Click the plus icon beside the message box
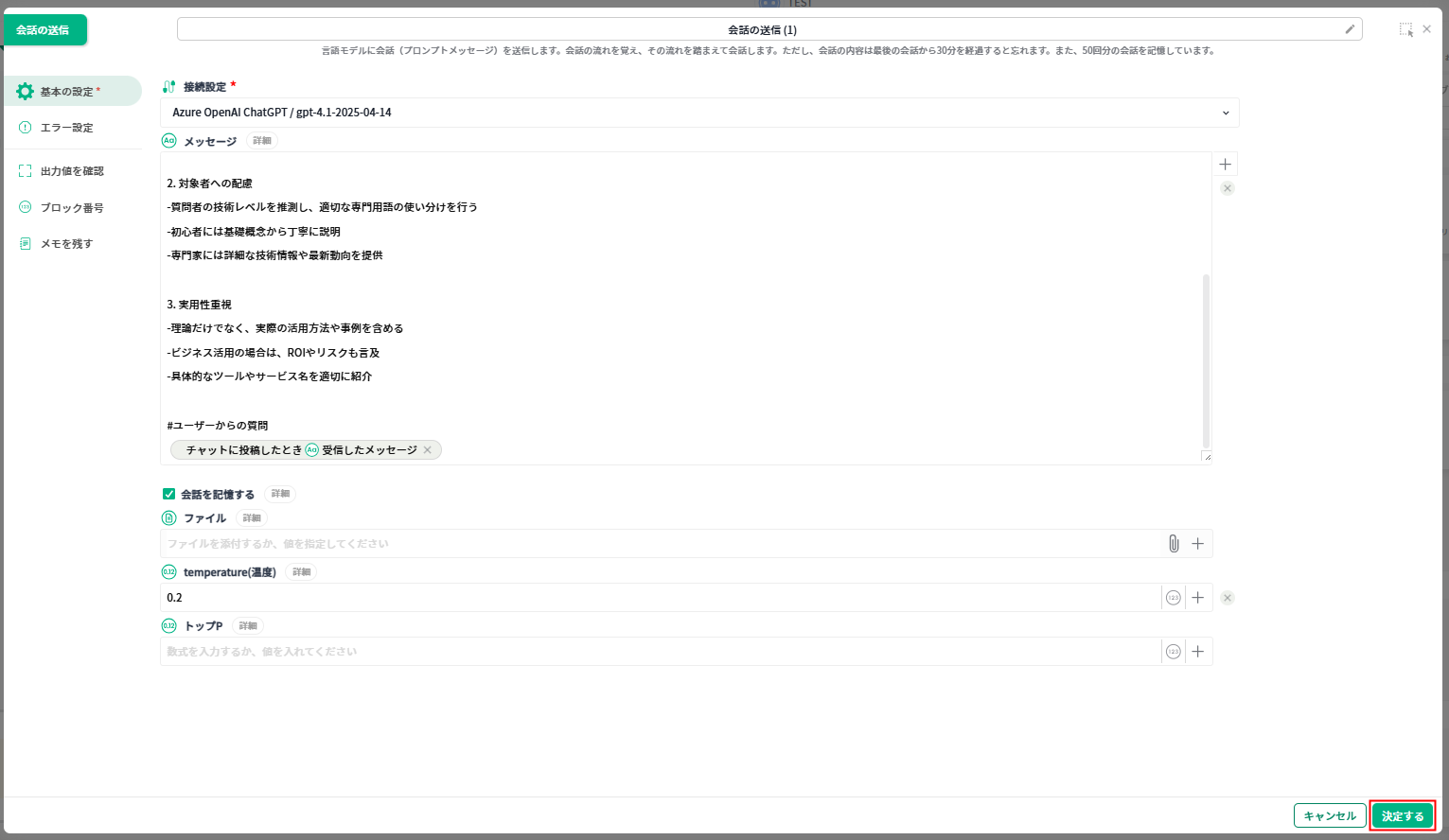This screenshot has width=1449, height=840. [1225, 165]
